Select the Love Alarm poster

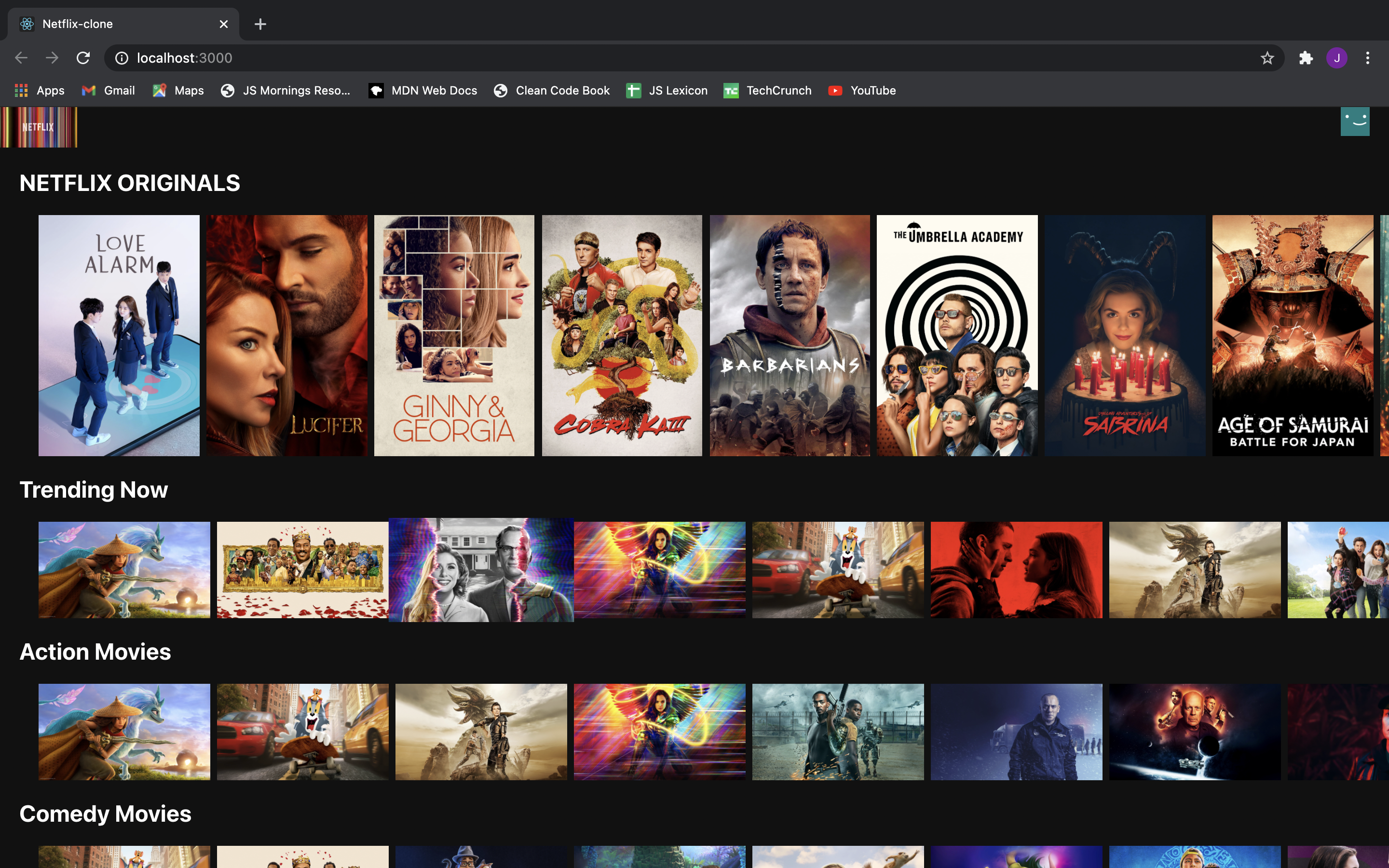(x=119, y=335)
